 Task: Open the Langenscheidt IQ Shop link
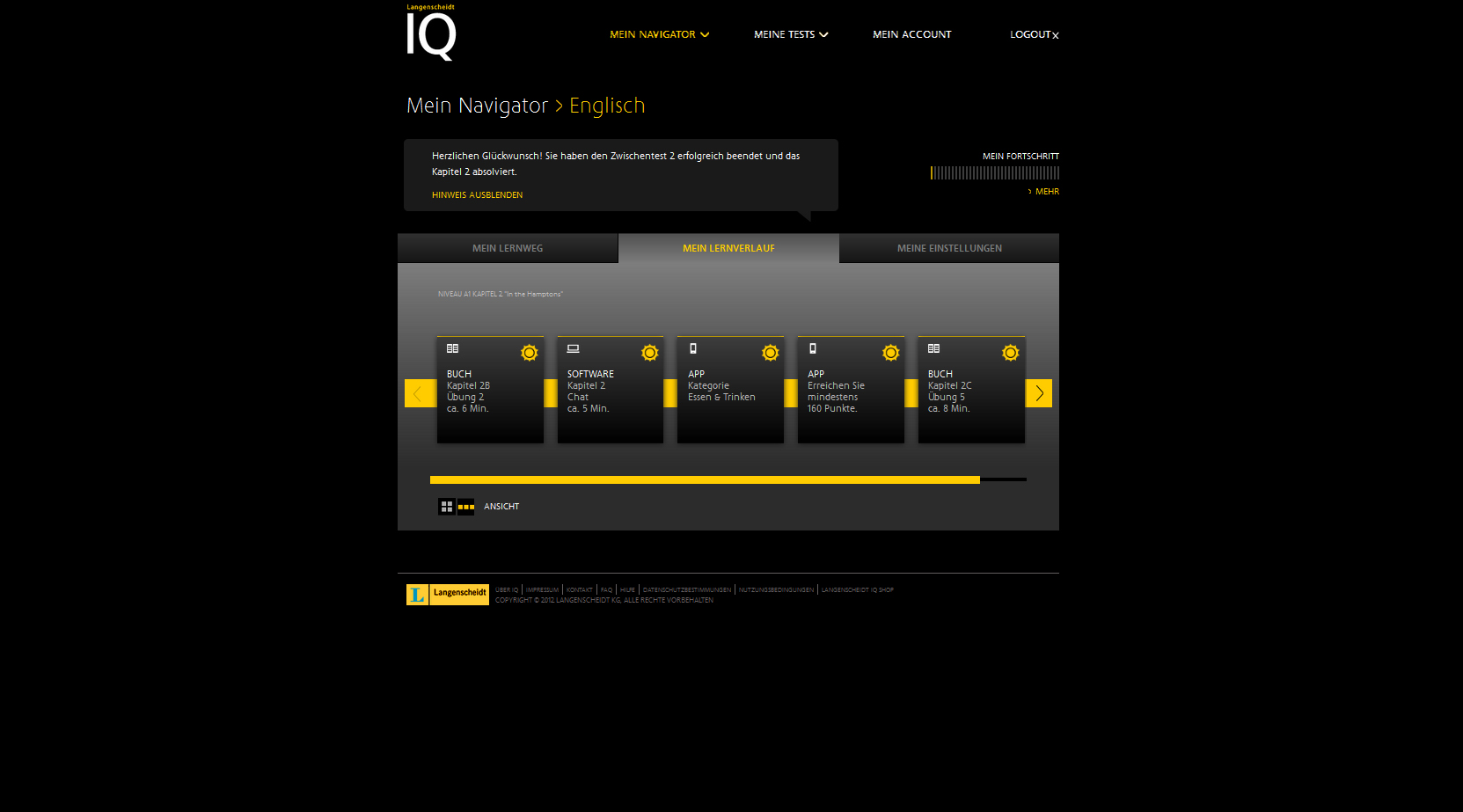point(858,590)
